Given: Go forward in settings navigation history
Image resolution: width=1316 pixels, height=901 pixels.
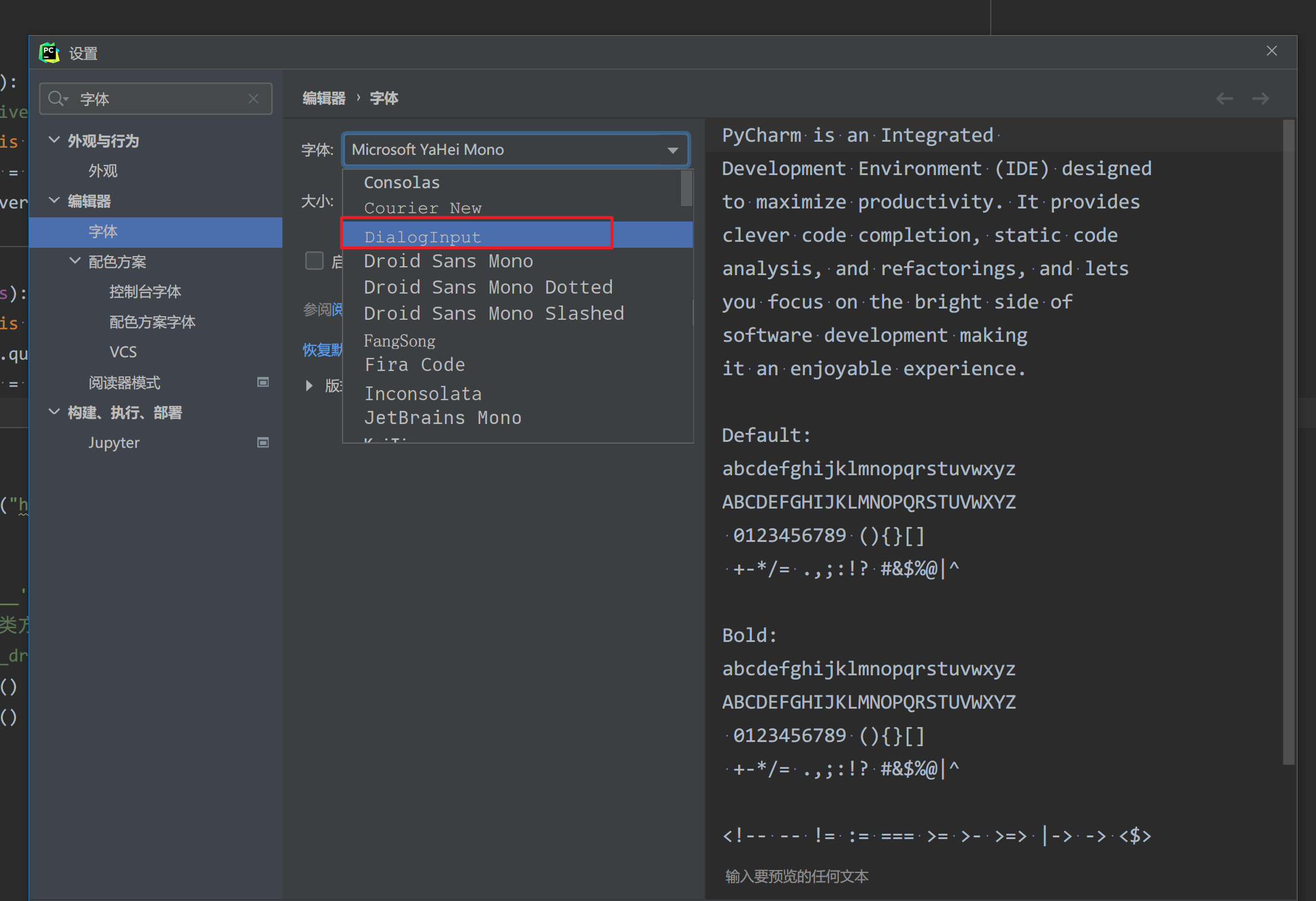Looking at the screenshot, I should click(1261, 98).
